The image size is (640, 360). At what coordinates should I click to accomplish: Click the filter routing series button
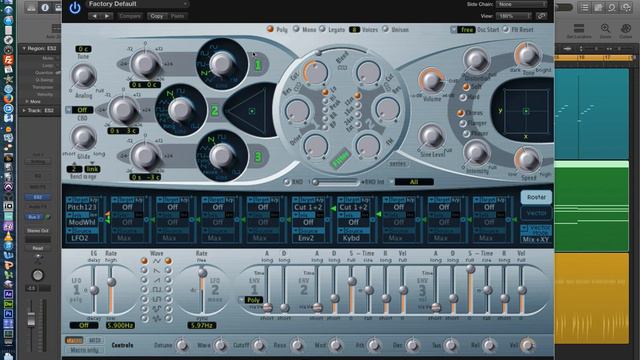397,164
